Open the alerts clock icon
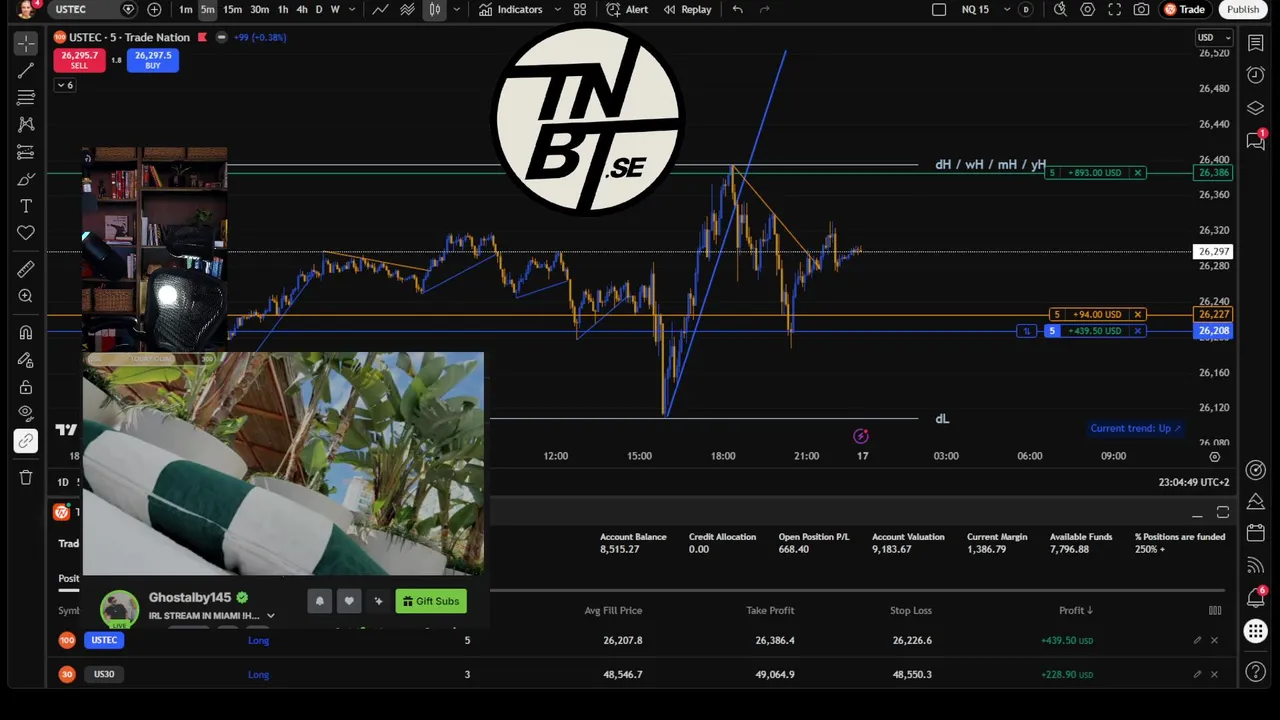 coord(1256,75)
